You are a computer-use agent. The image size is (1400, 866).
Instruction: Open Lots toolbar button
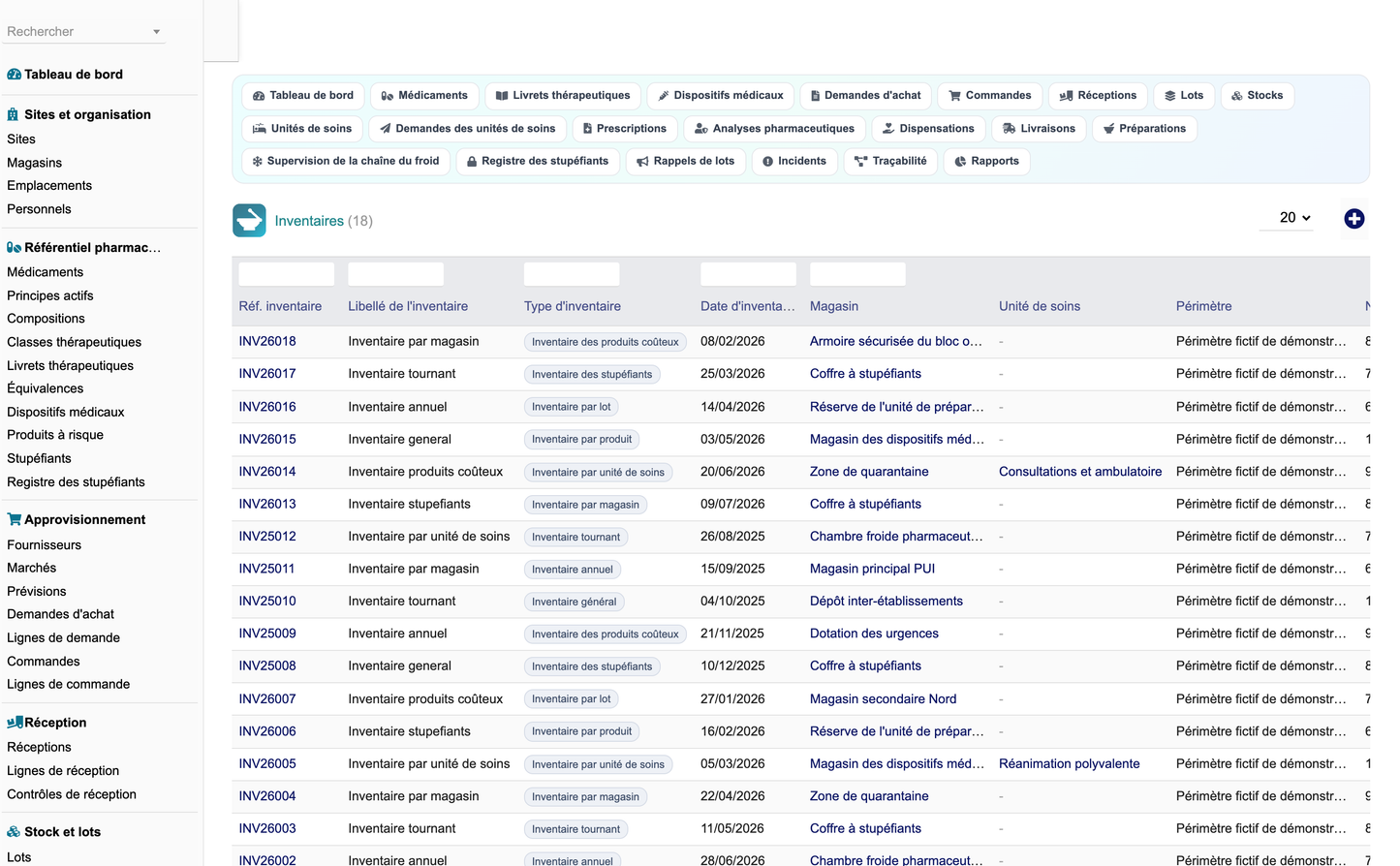(x=1184, y=96)
